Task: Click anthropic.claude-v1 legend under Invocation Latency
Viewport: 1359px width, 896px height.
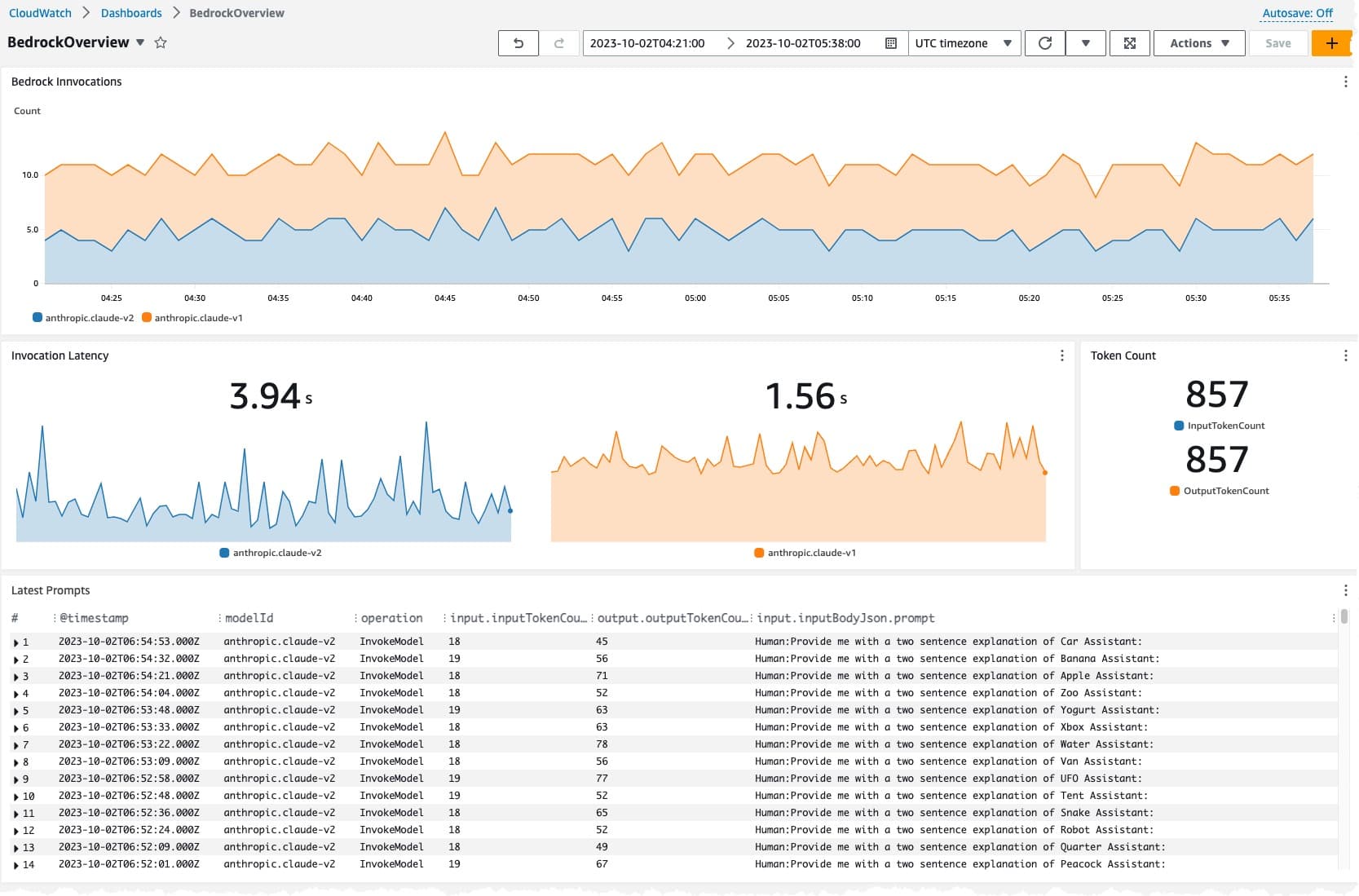Action: pyautogui.click(x=805, y=553)
